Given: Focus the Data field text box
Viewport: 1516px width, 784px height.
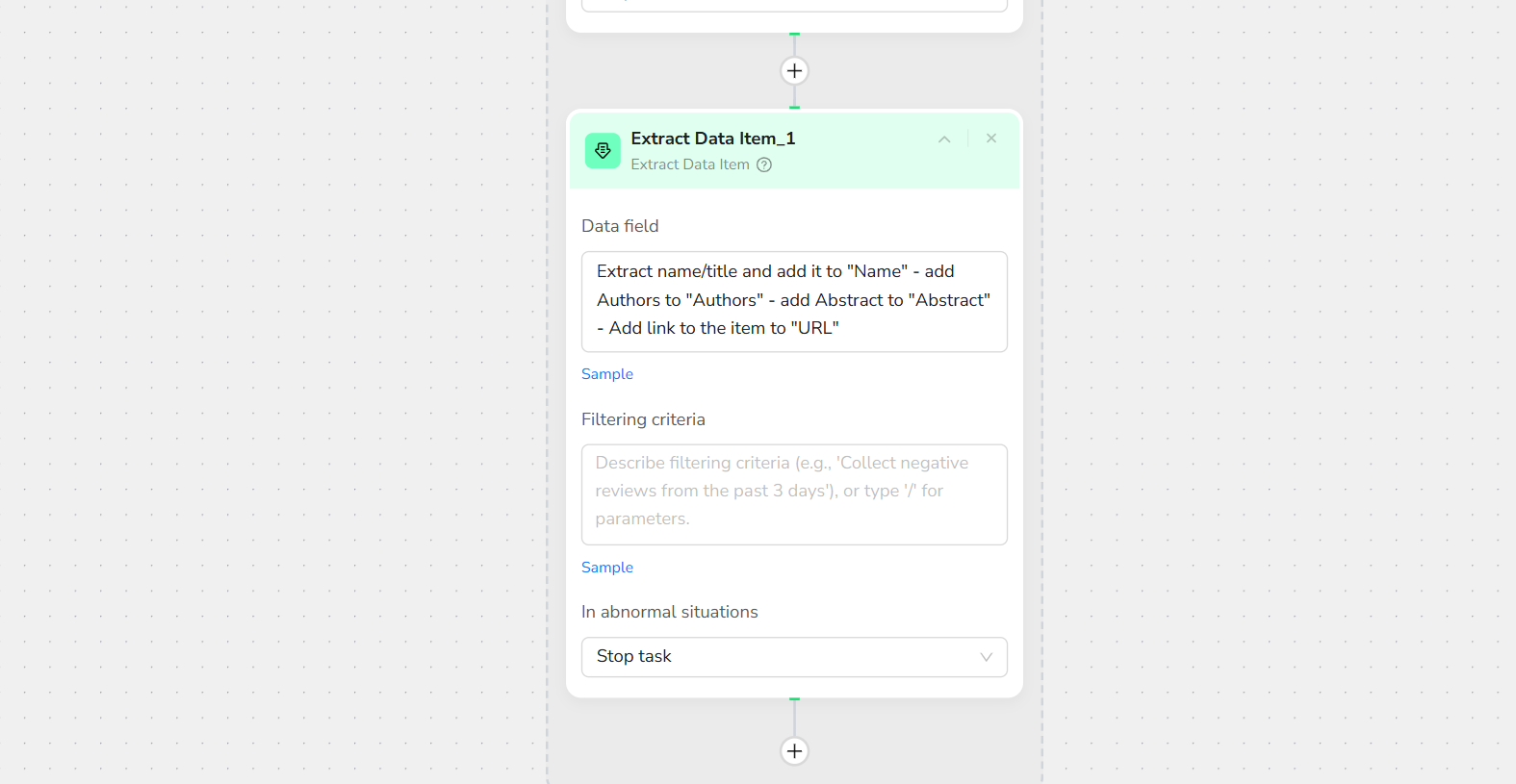Looking at the screenshot, I should click(794, 301).
